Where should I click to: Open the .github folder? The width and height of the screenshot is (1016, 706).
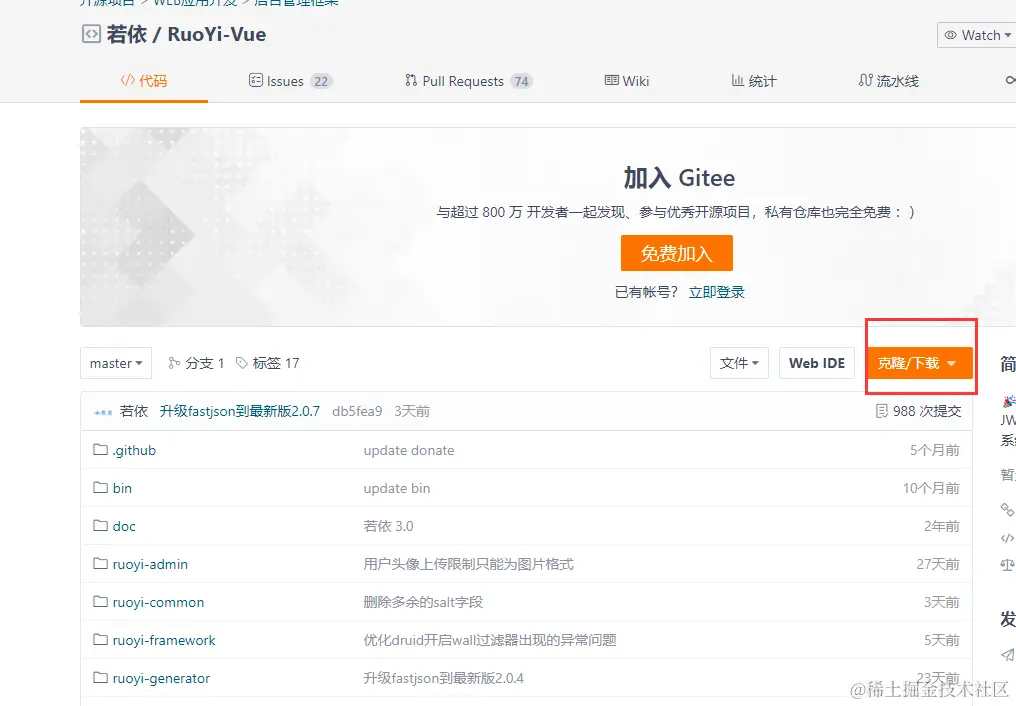coord(134,450)
